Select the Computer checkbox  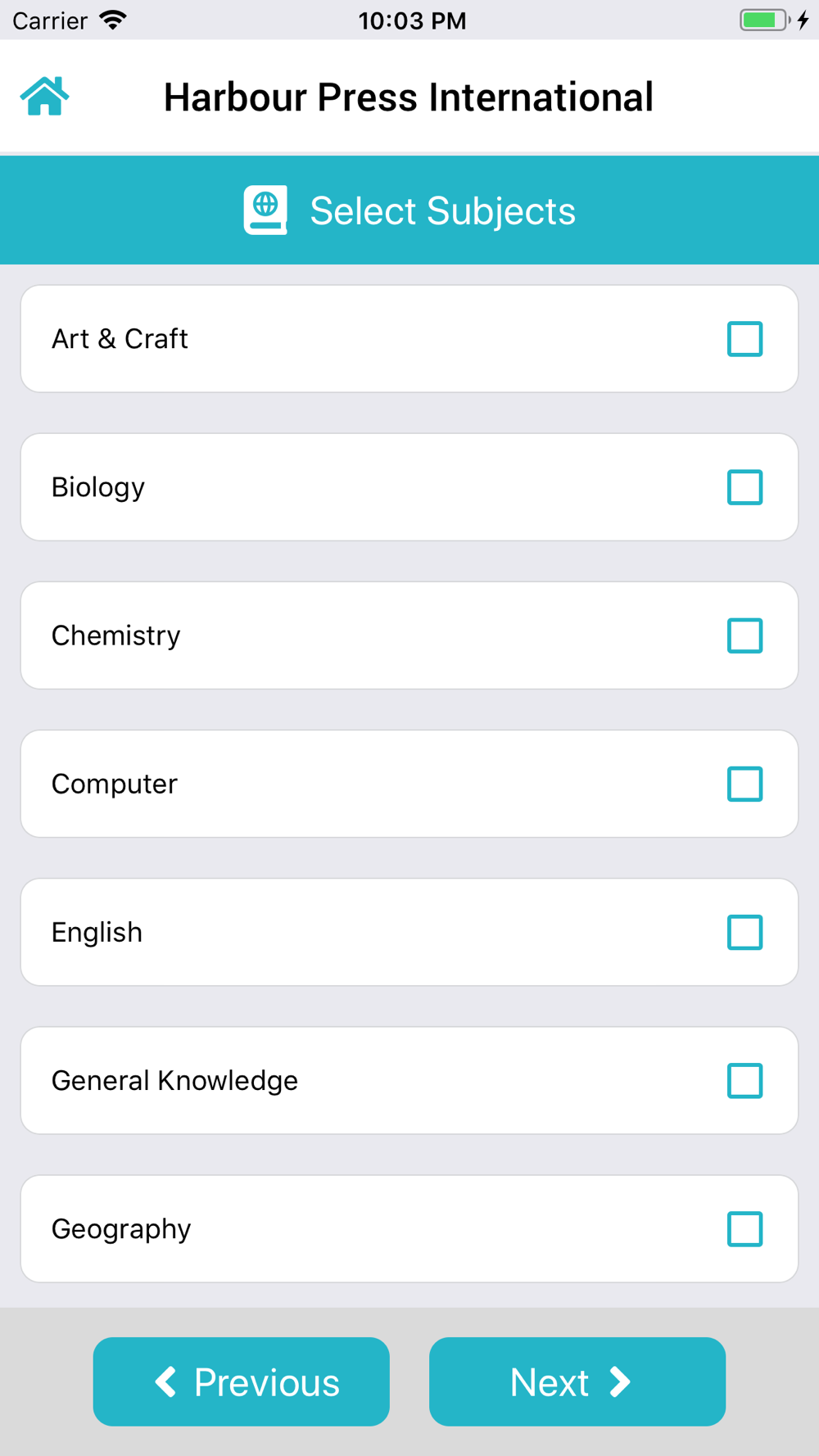click(x=744, y=784)
